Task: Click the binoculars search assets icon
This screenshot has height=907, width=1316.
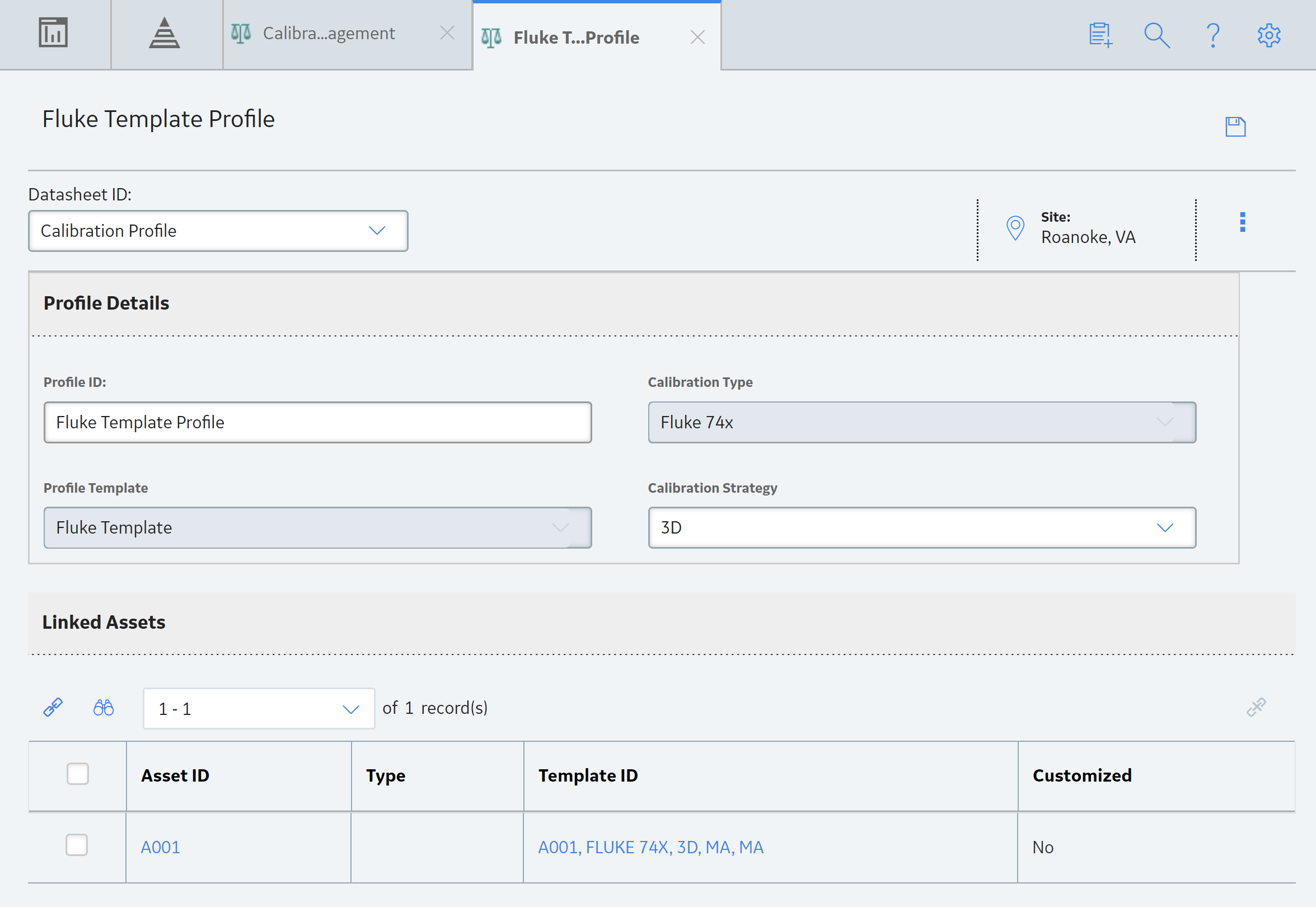Action: 104,708
